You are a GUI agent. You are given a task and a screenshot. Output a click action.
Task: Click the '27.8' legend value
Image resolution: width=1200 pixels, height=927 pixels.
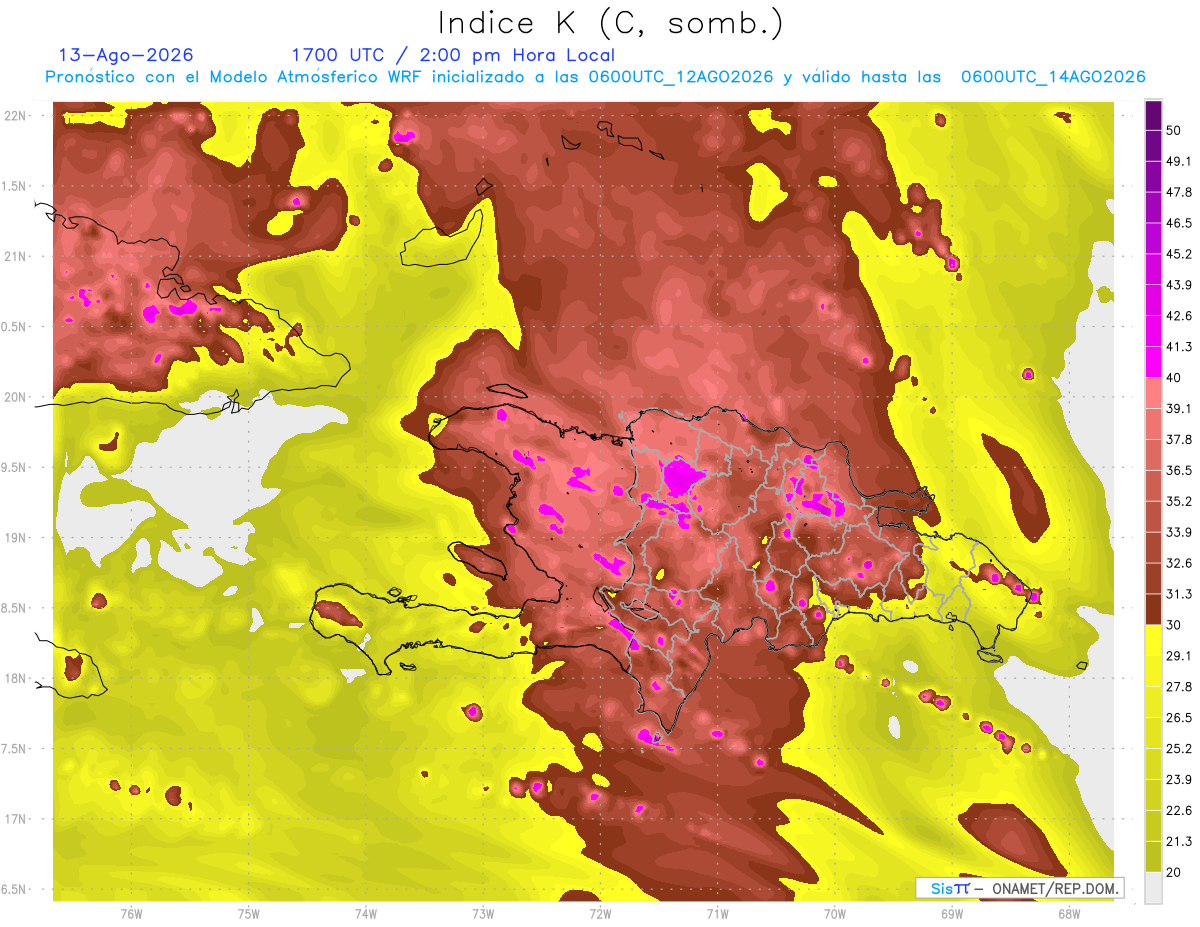(1179, 687)
